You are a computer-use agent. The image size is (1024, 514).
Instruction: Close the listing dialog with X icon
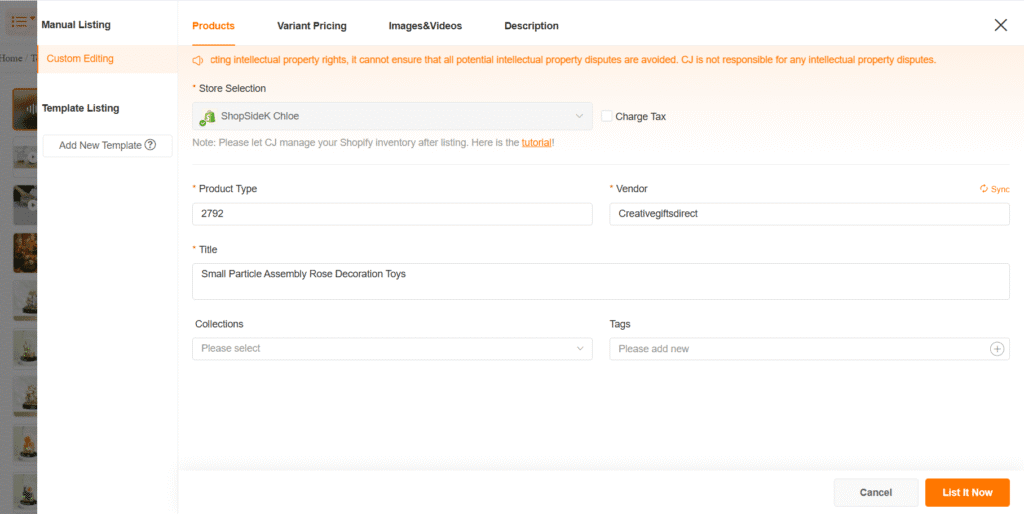(1000, 25)
